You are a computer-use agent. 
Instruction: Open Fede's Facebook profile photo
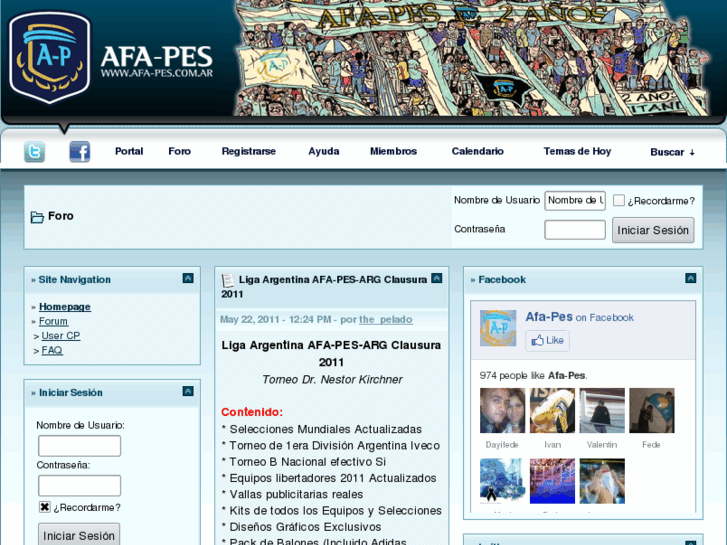pyautogui.click(x=651, y=410)
